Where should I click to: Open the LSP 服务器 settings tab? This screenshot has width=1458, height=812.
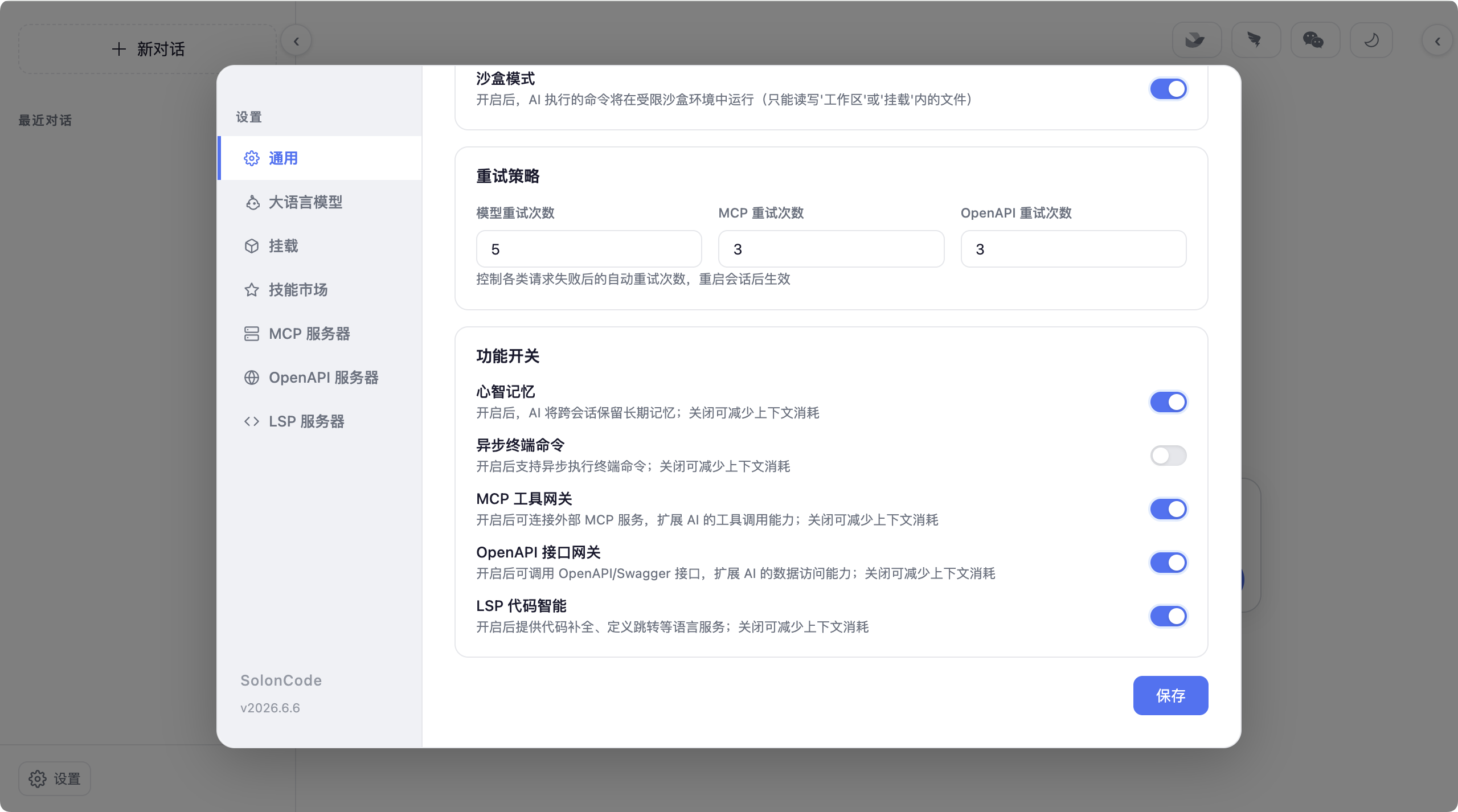coord(320,421)
